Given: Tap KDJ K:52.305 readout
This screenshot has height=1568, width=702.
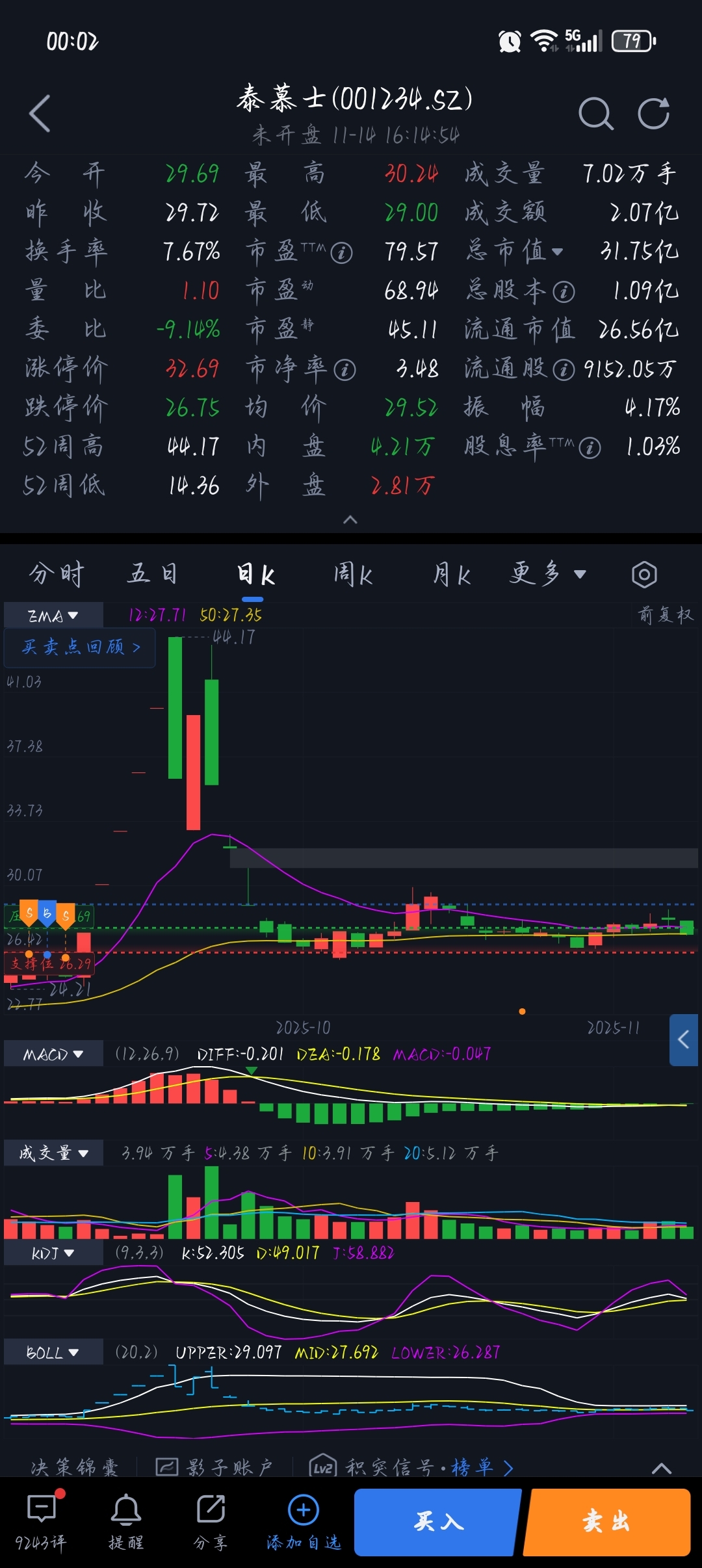Looking at the screenshot, I should click(213, 1253).
